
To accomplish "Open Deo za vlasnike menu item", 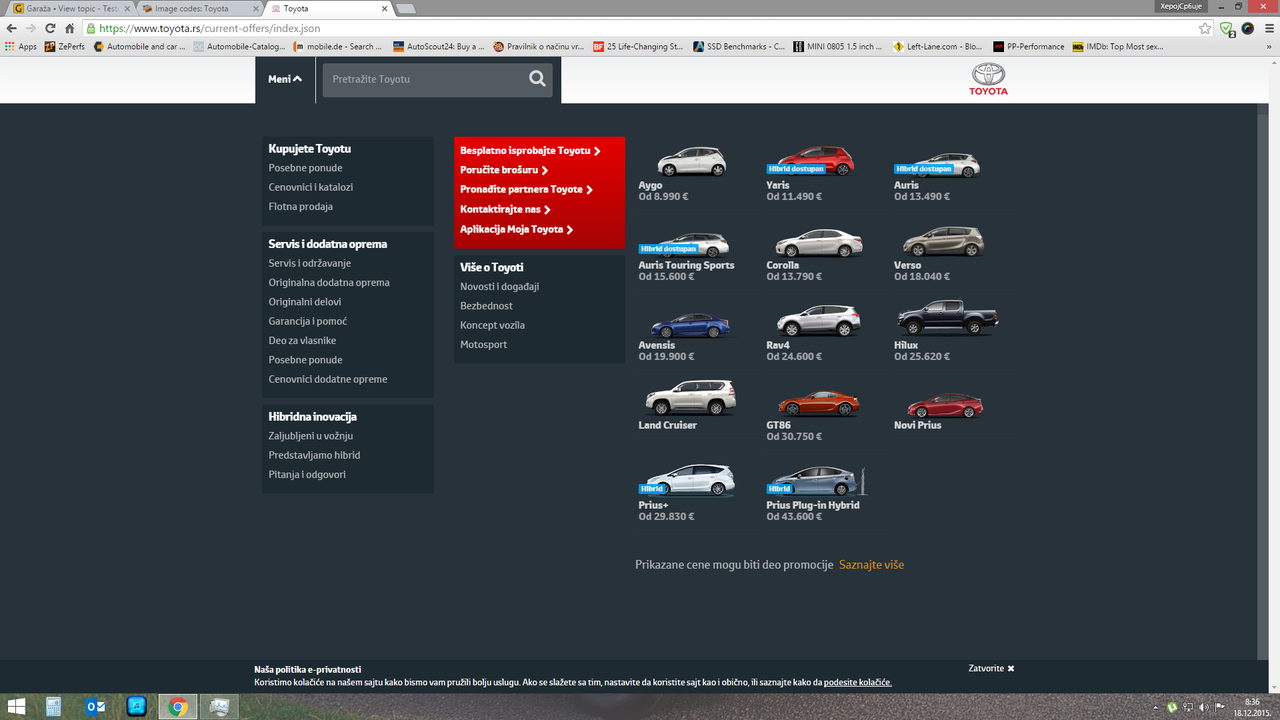I will coord(302,340).
